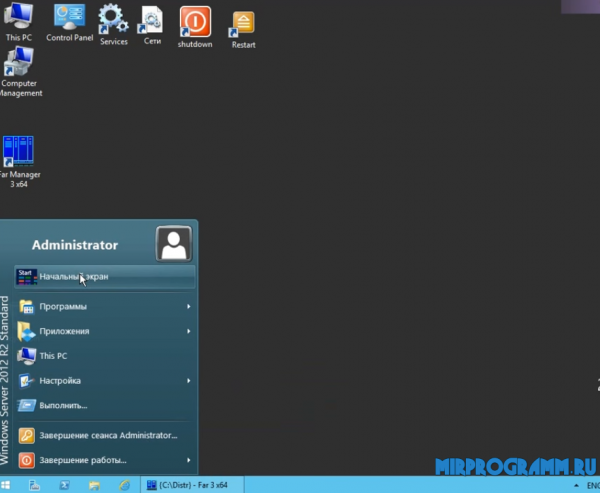Click Administrator user name text

[75, 245]
